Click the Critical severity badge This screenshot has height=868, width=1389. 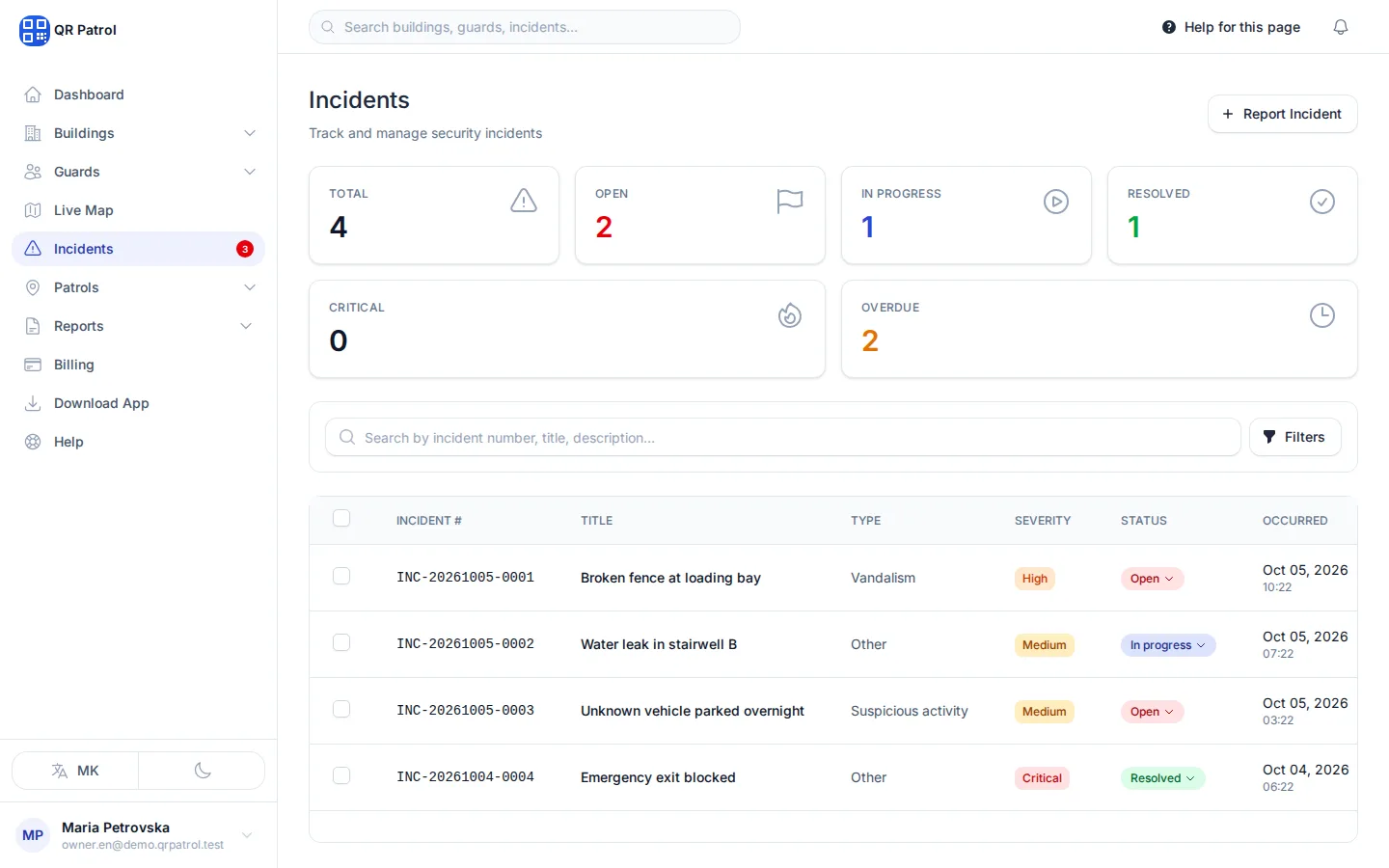(1042, 778)
